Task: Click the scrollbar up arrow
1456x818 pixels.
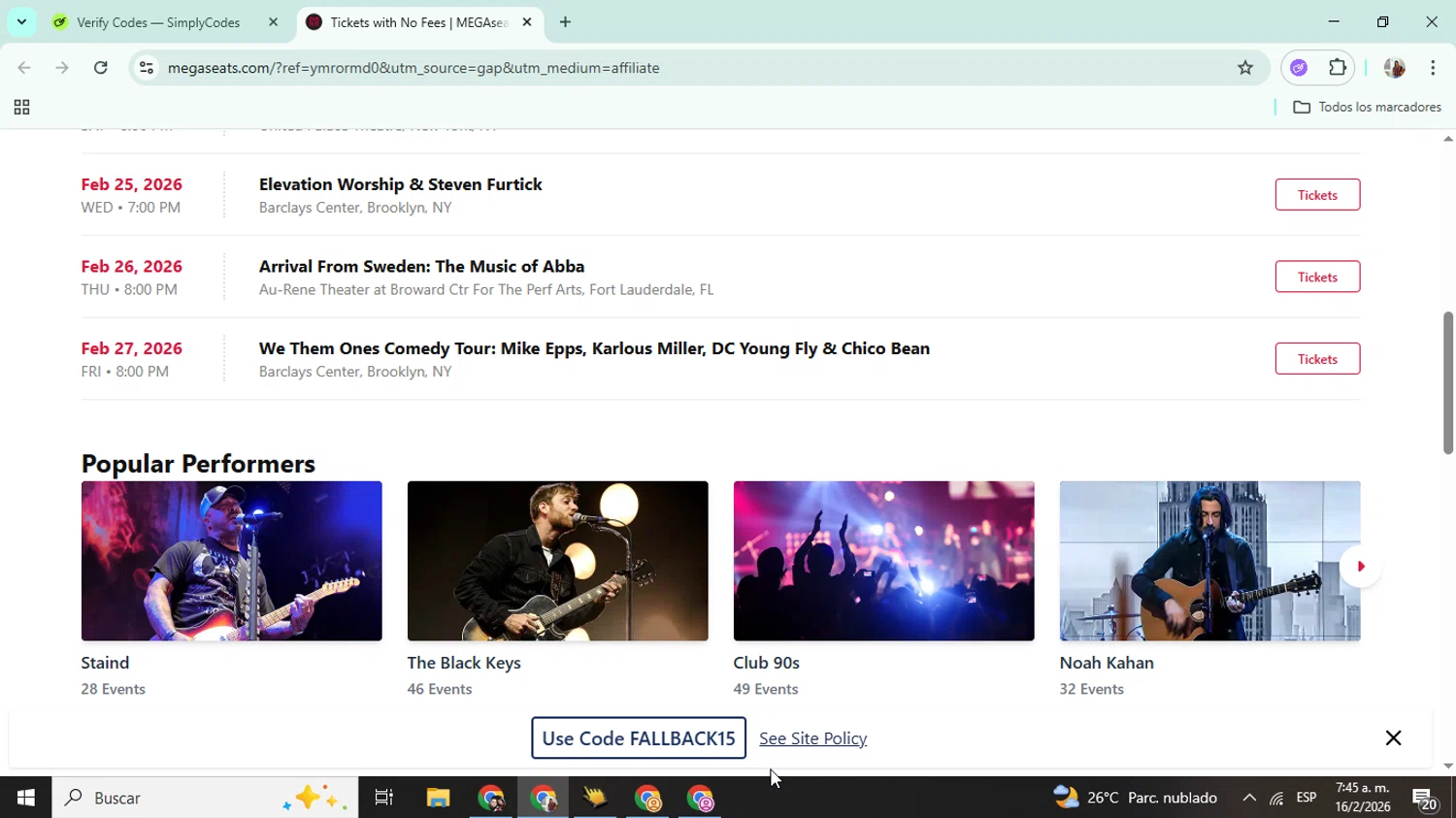Action: (x=1448, y=139)
